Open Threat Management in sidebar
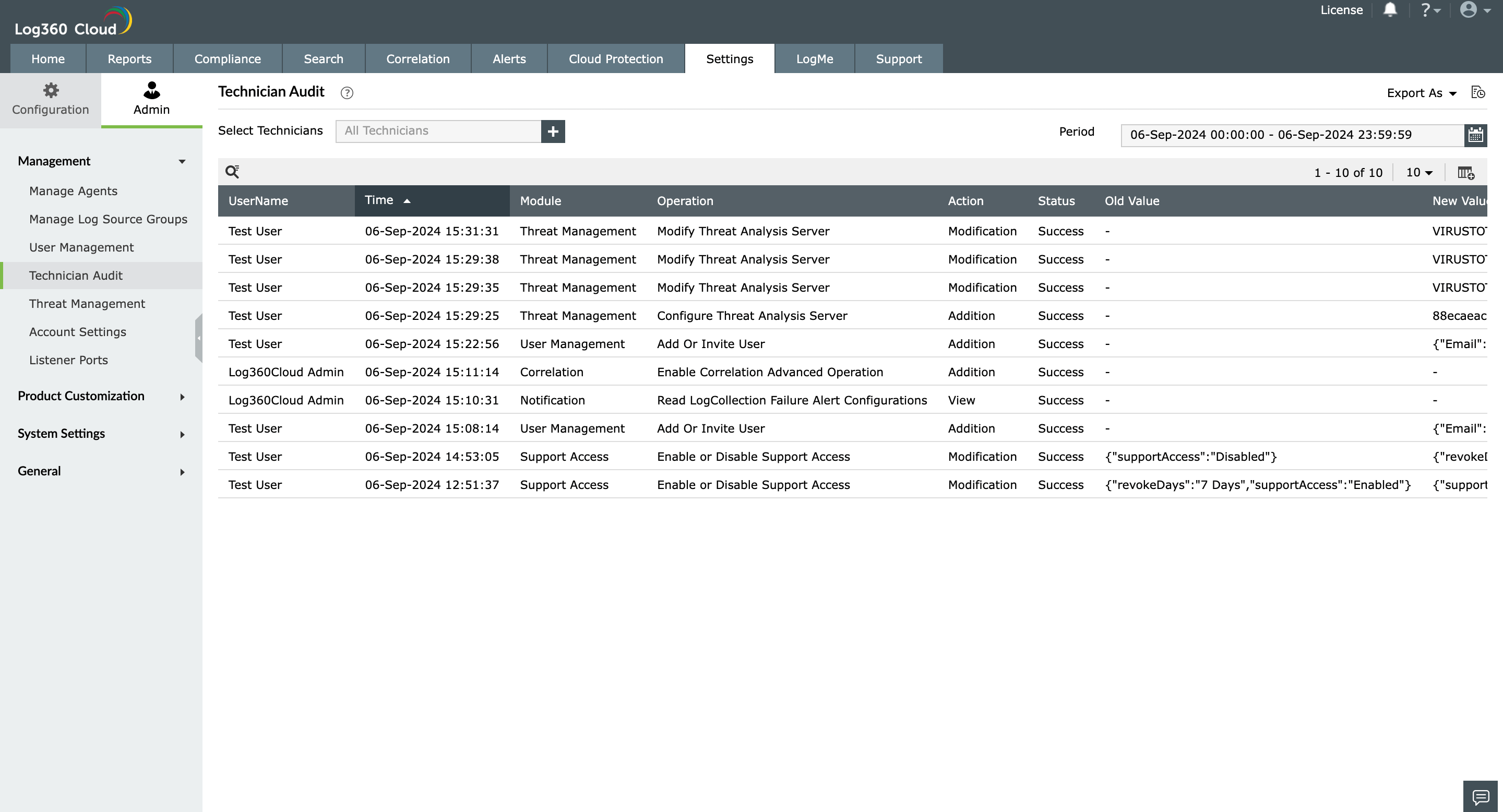 87,304
